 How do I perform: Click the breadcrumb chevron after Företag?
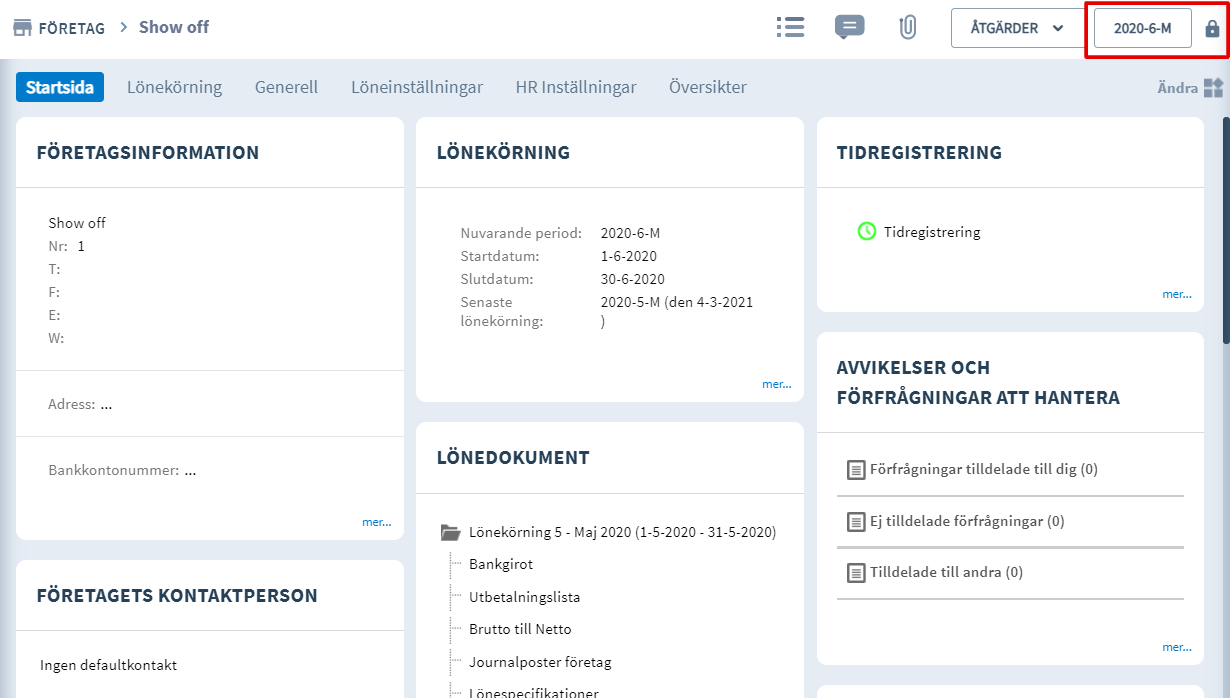(x=124, y=27)
